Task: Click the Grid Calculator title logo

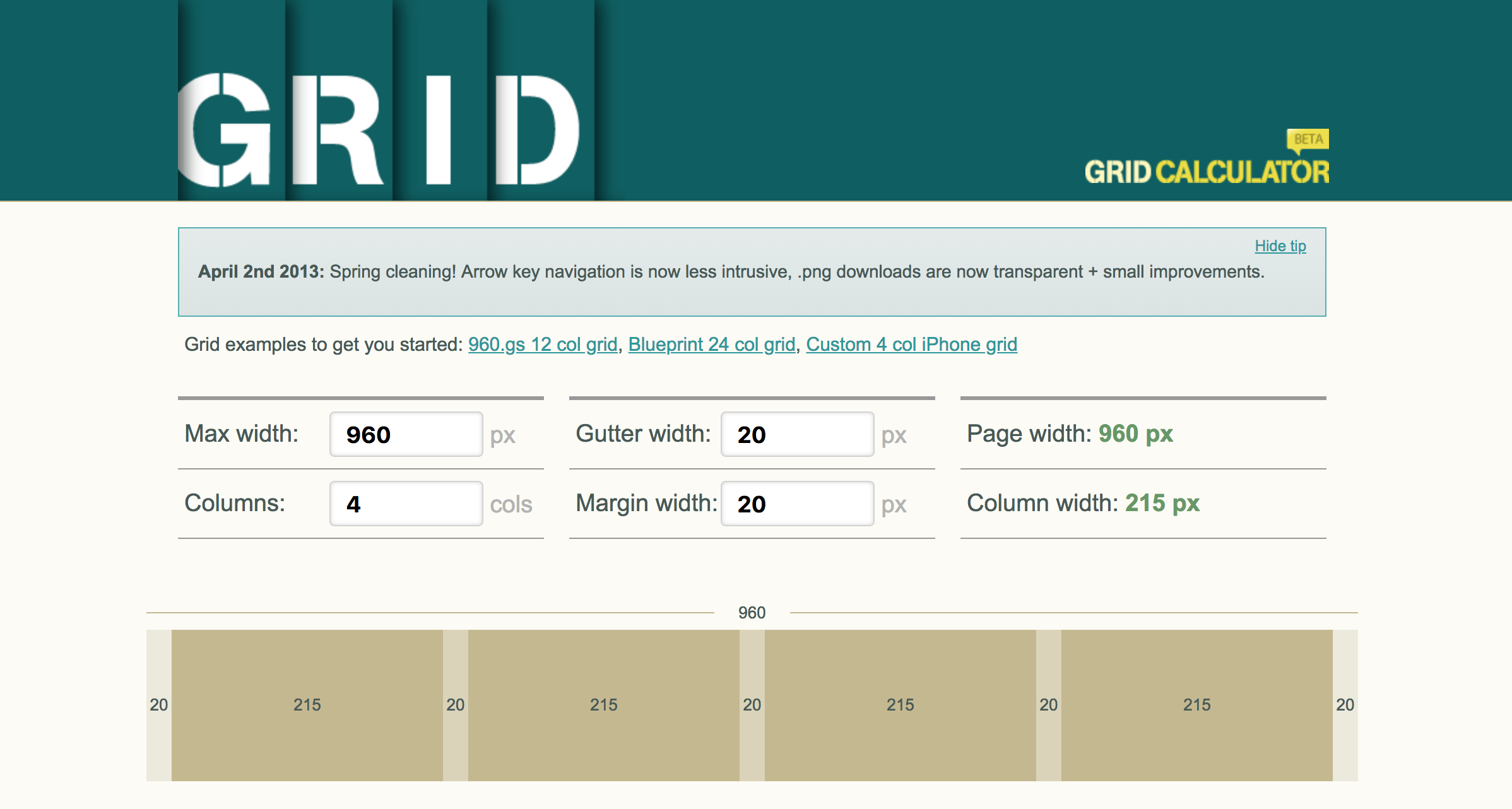Action: point(1206,172)
